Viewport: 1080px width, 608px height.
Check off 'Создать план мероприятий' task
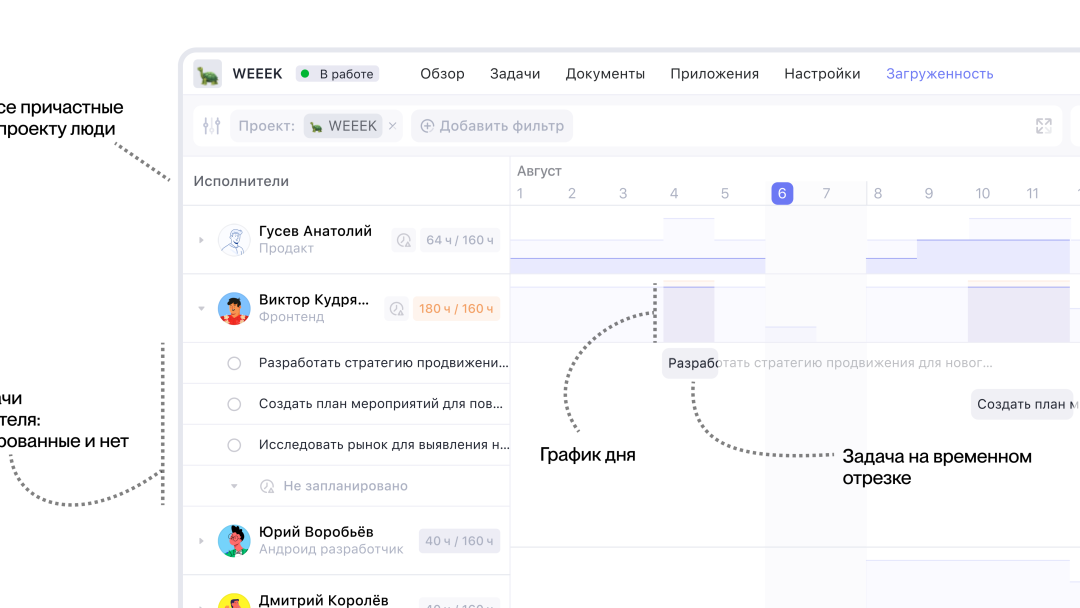(x=234, y=404)
